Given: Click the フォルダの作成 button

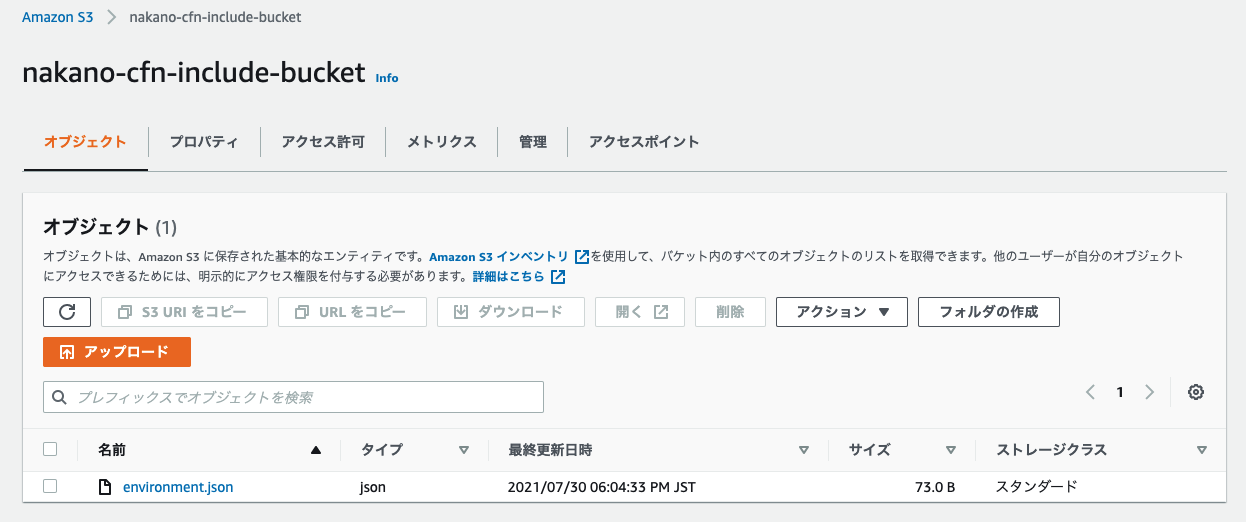Looking at the screenshot, I should point(989,312).
